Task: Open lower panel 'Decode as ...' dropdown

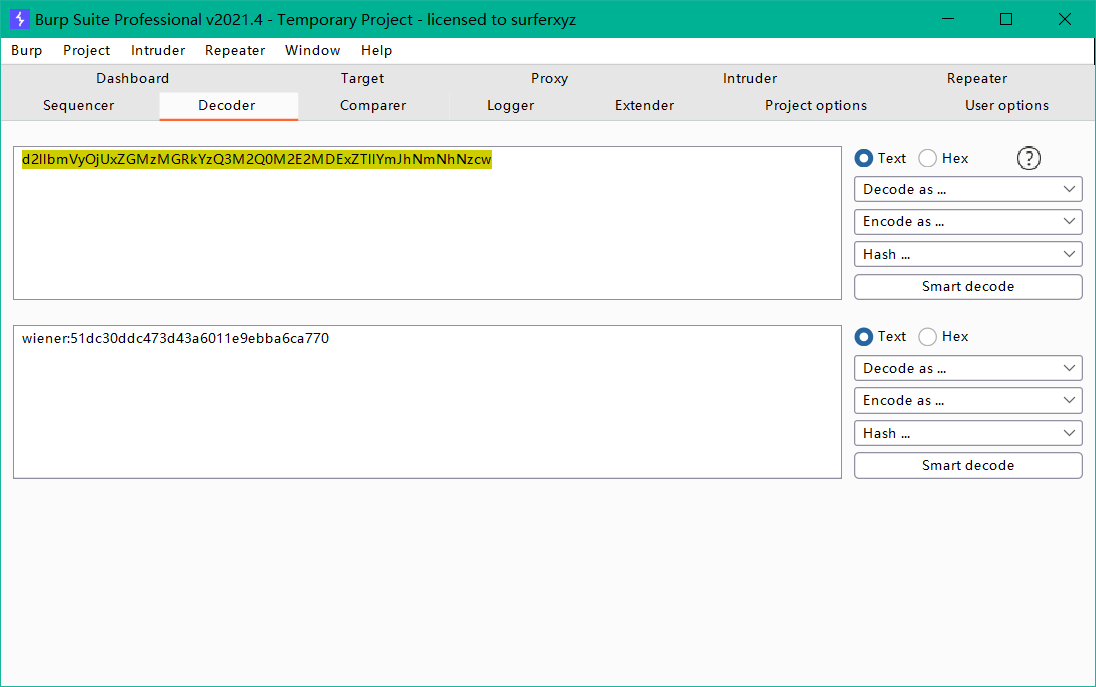Action: tap(968, 368)
